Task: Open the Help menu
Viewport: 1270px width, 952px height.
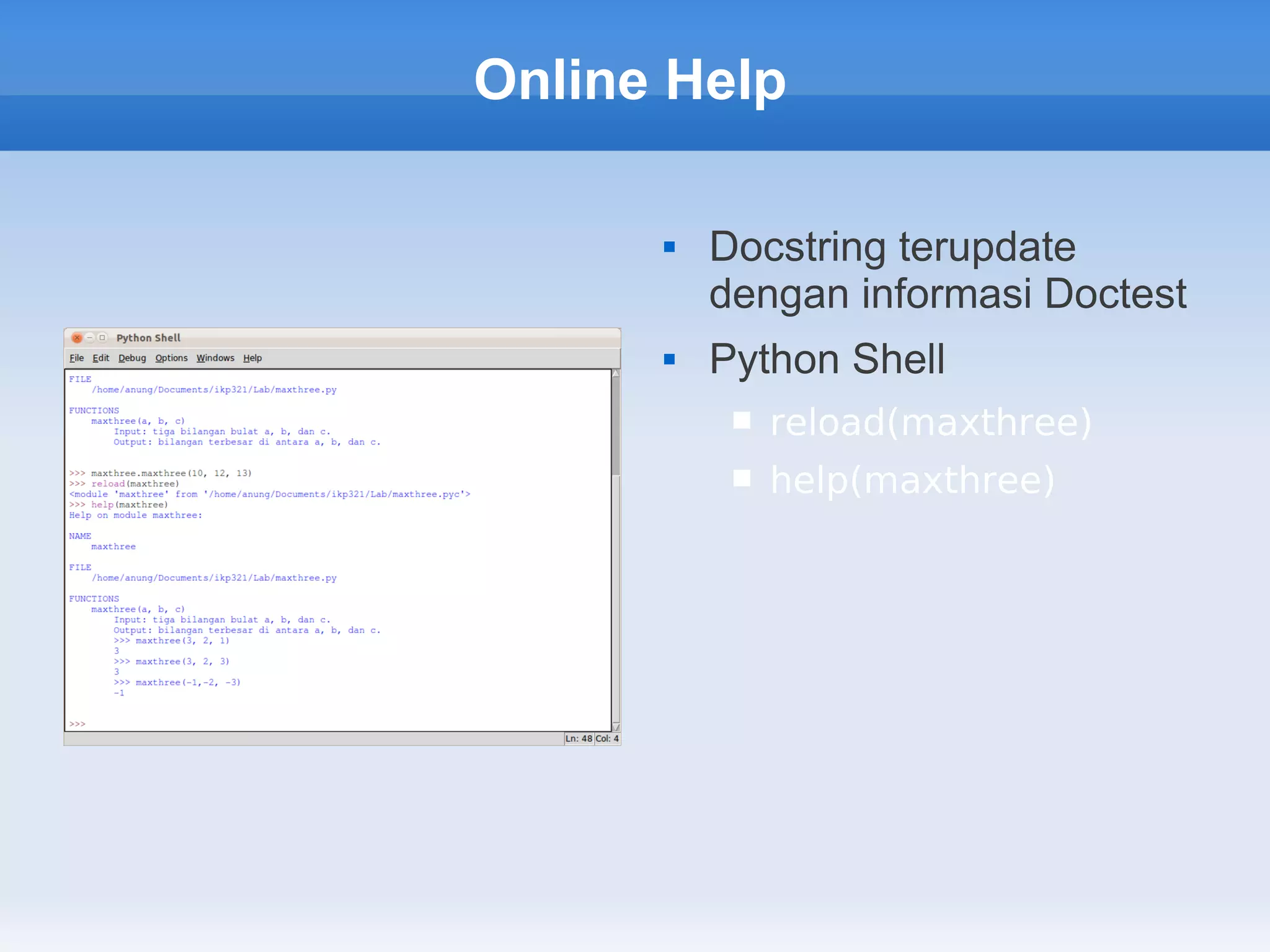Action: click(252, 358)
